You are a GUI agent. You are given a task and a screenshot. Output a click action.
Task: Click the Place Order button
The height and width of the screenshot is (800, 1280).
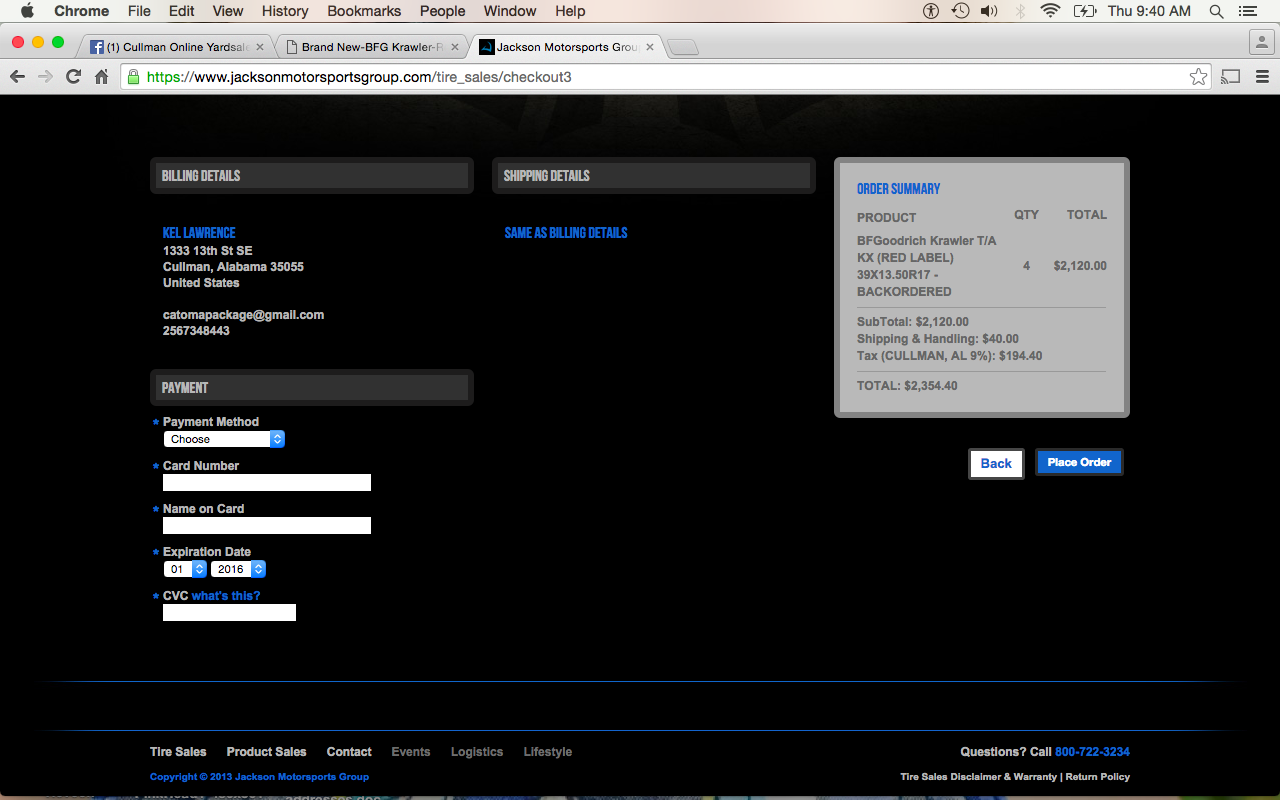pyautogui.click(x=1079, y=462)
